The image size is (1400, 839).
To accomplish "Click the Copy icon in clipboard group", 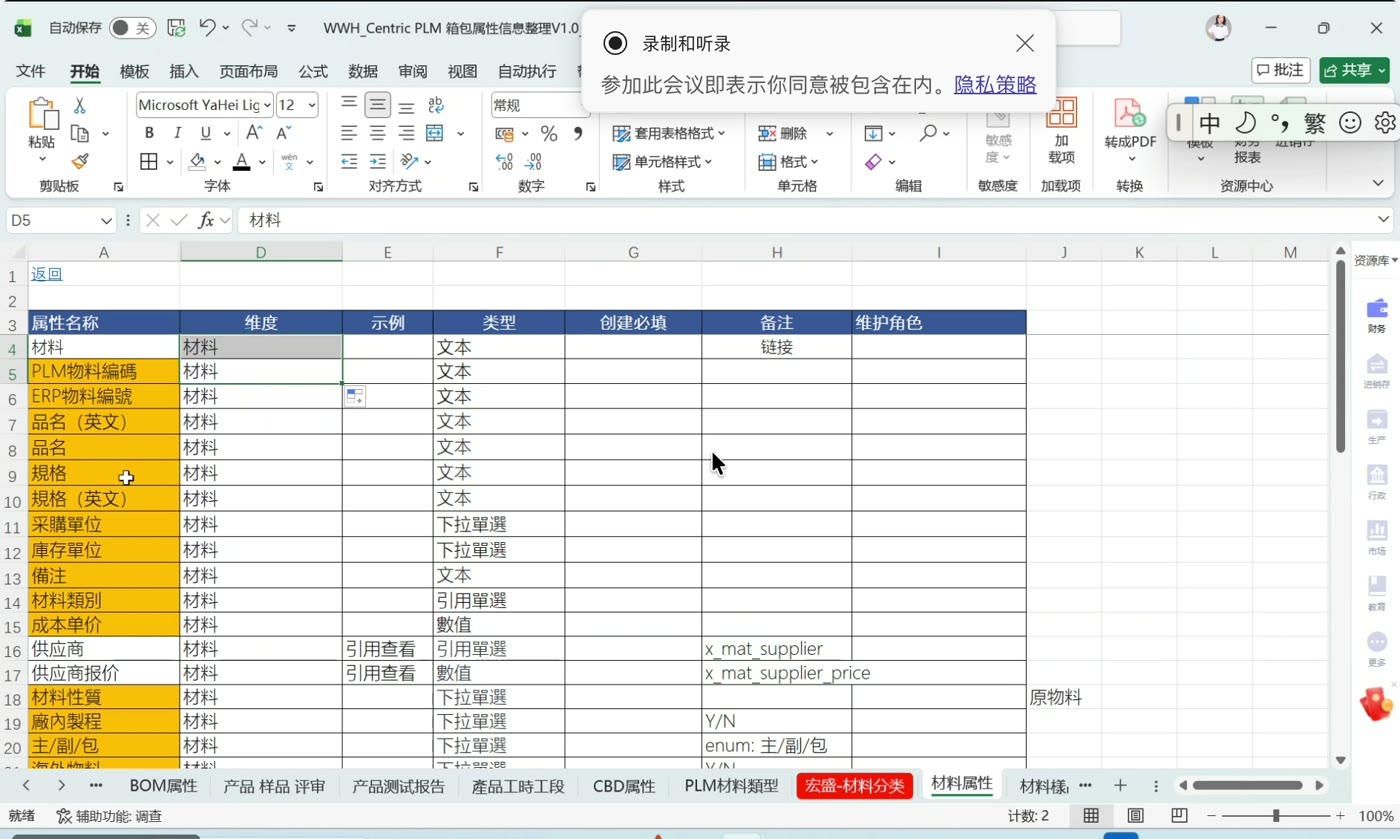I will pos(80,134).
